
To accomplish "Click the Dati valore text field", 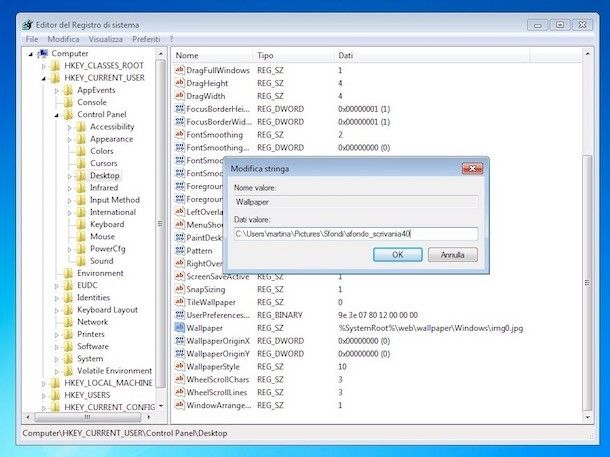I will pyautogui.click(x=356, y=234).
